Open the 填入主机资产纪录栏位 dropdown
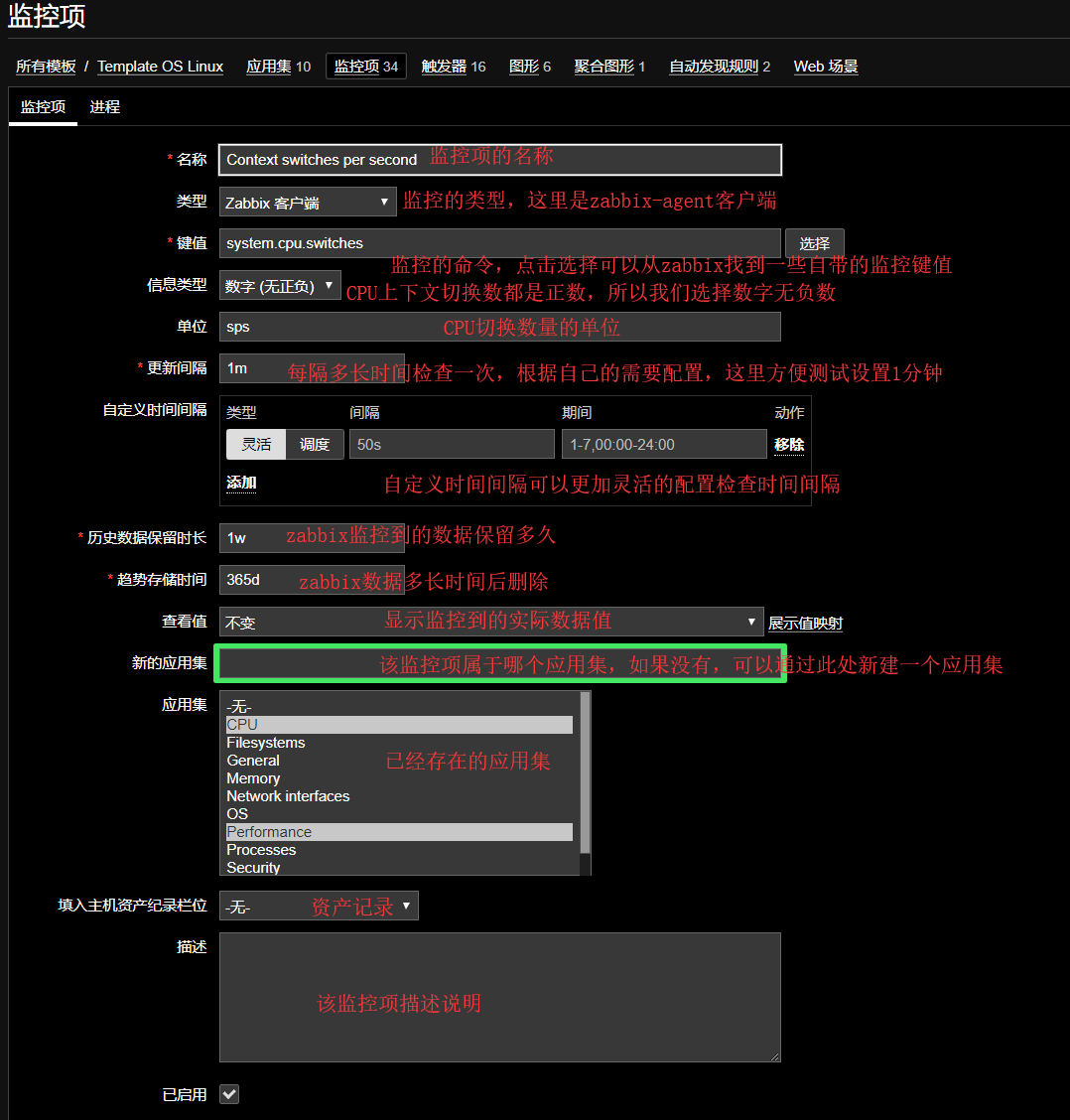Viewport: 1070px width, 1120px height. pos(319,907)
